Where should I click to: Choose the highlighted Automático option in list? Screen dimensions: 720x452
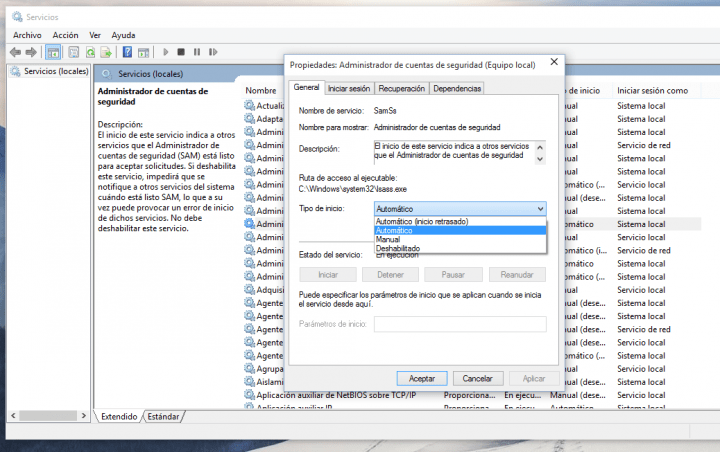click(x=460, y=230)
